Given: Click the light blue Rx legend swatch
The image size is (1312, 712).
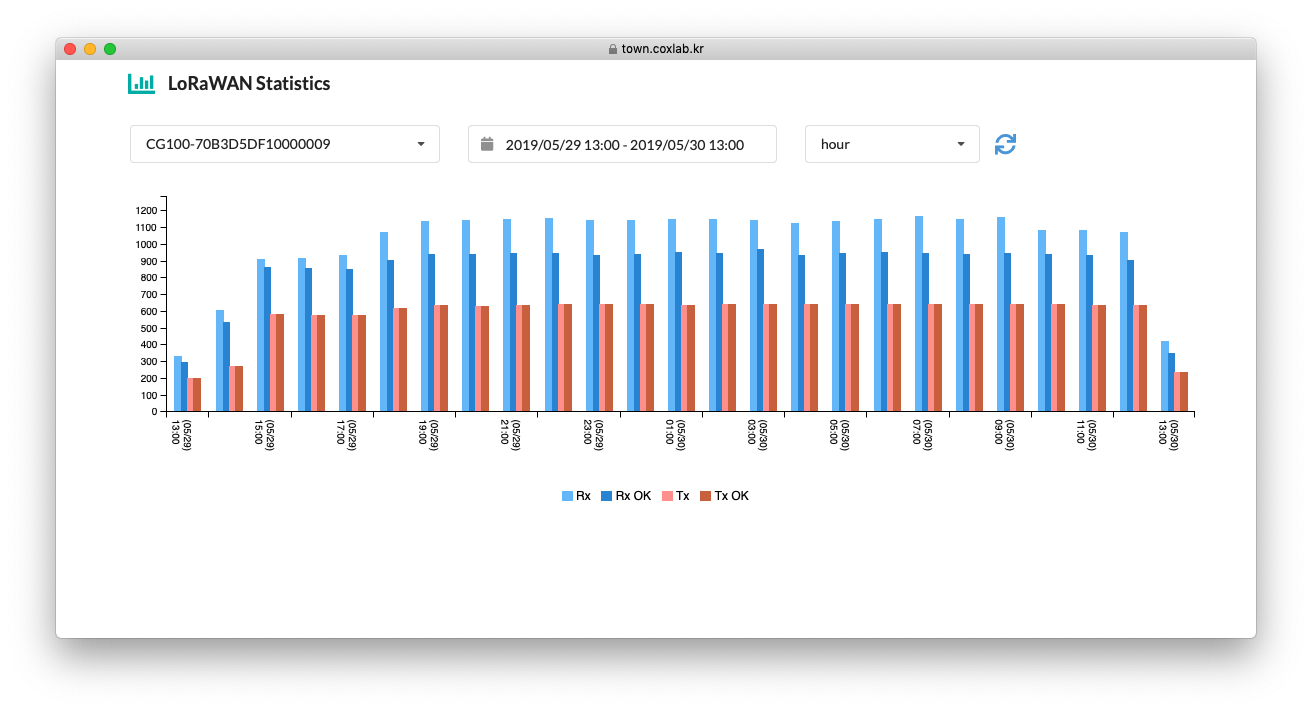Looking at the screenshot, I should tap(568, 496).
